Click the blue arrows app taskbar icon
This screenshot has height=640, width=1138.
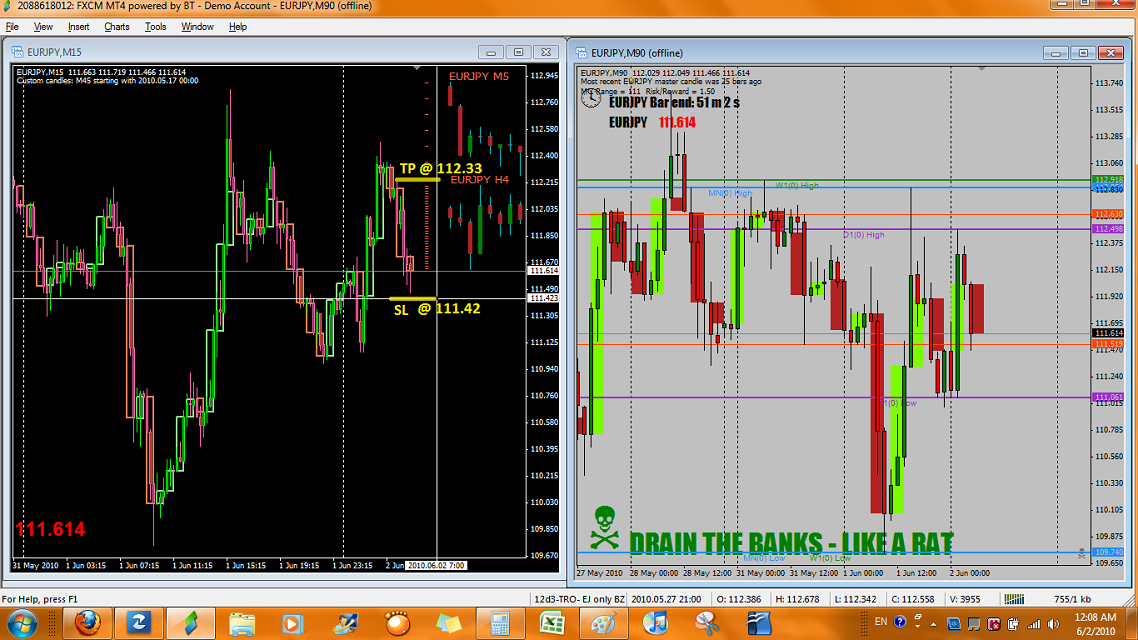[138, 623]
